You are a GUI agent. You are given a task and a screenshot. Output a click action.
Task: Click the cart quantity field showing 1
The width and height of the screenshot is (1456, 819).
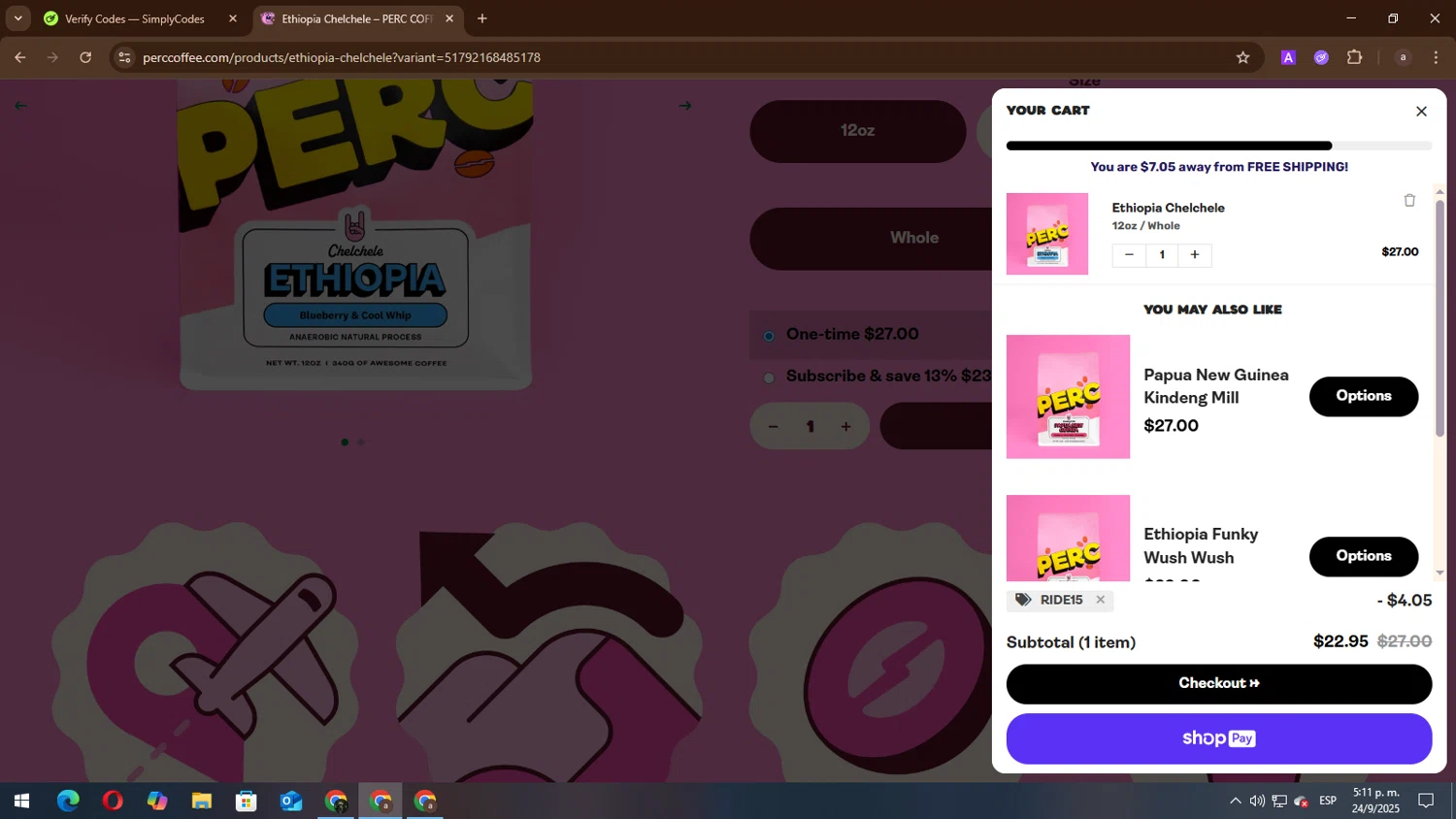coord(1162,254)
